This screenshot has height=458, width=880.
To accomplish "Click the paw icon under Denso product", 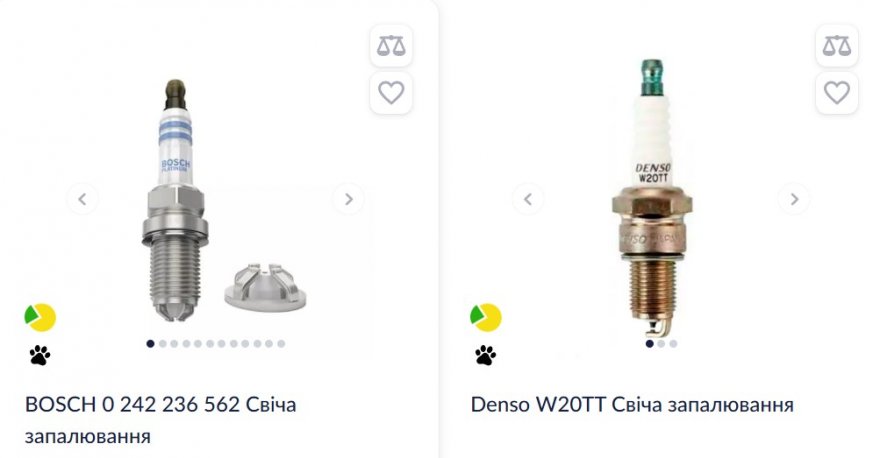I will 485,355.
